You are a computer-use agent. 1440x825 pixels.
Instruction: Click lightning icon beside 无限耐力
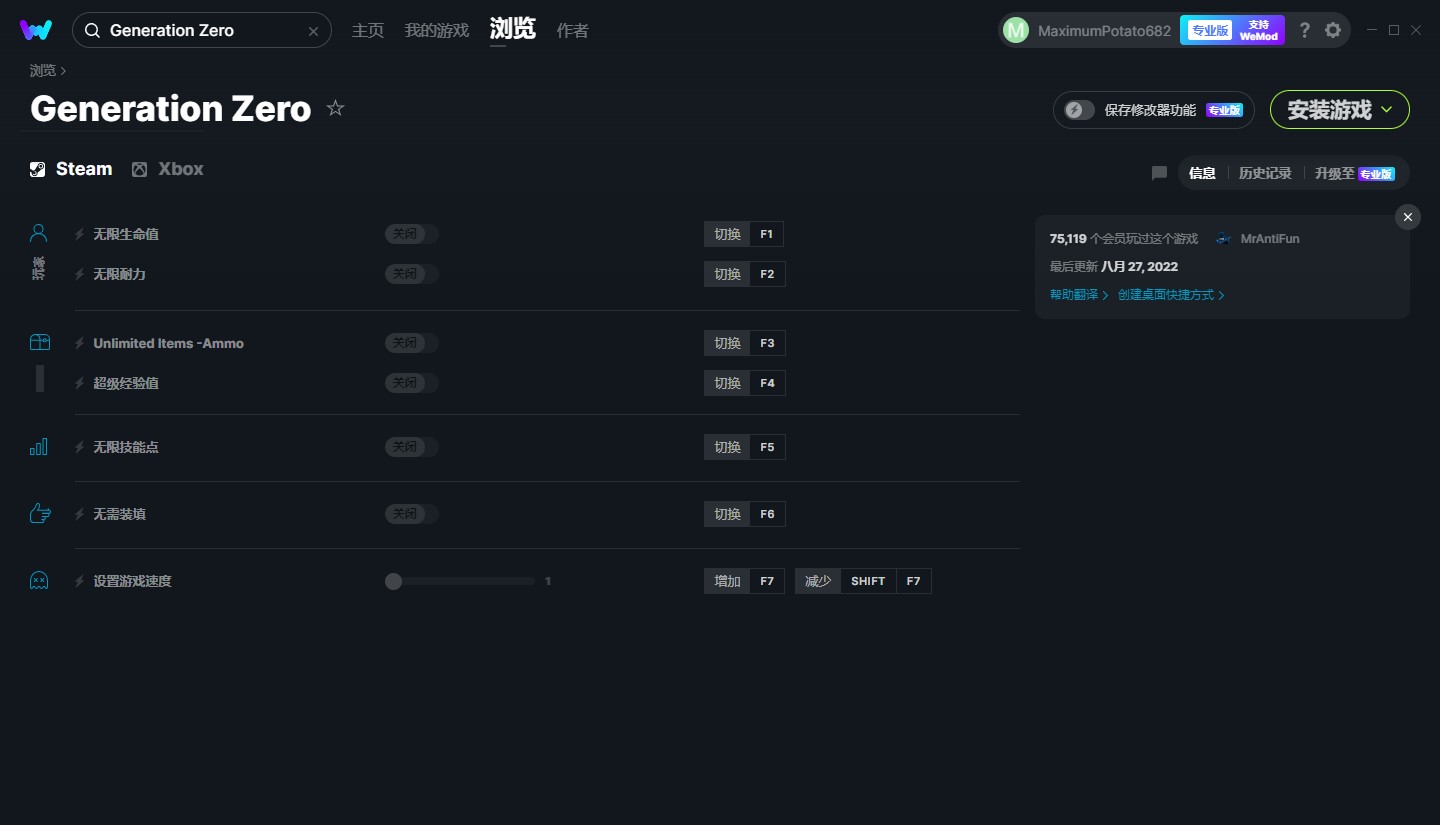click(x=80, y=274)
